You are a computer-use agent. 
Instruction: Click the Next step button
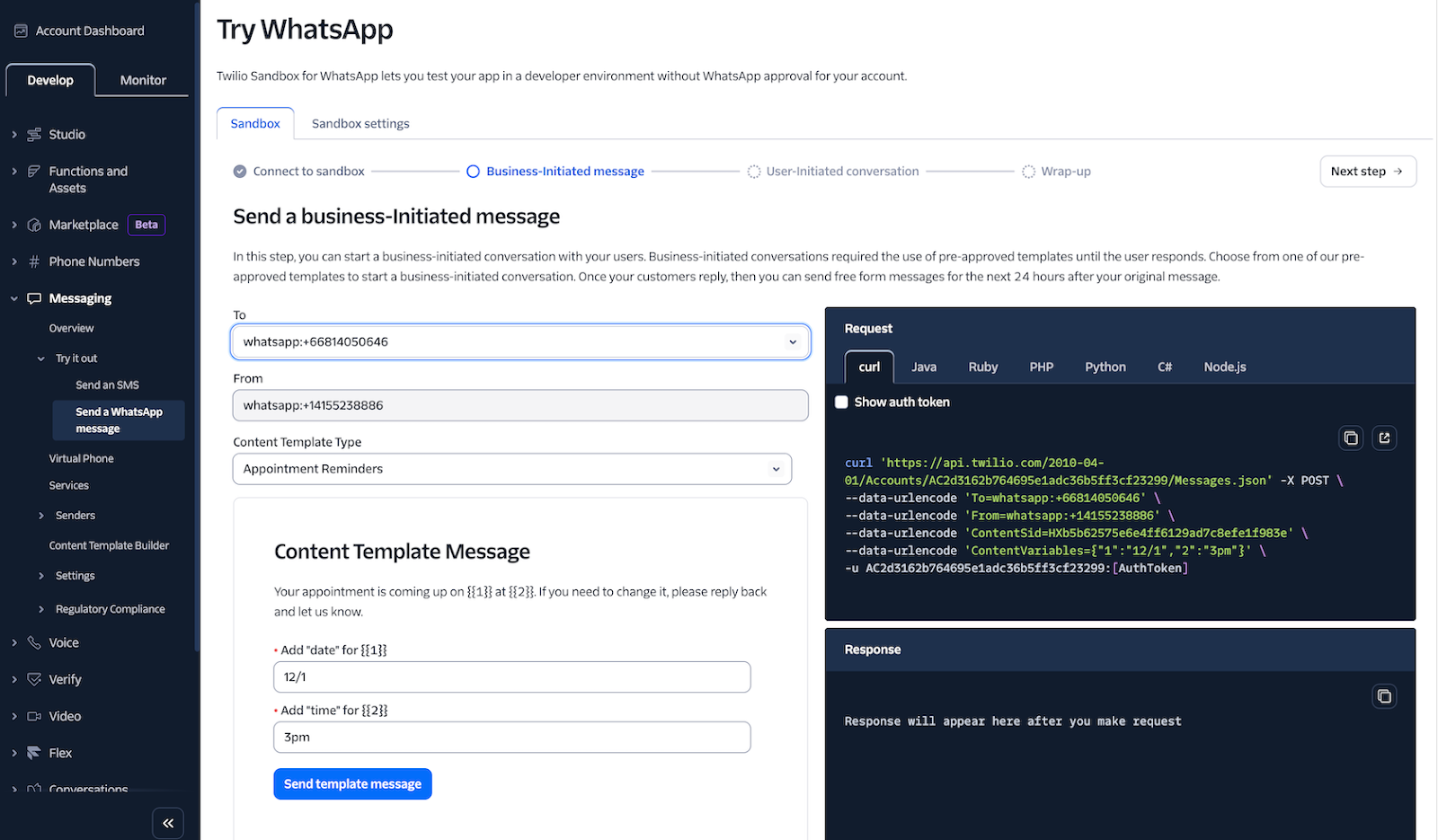click(1367, 171)
